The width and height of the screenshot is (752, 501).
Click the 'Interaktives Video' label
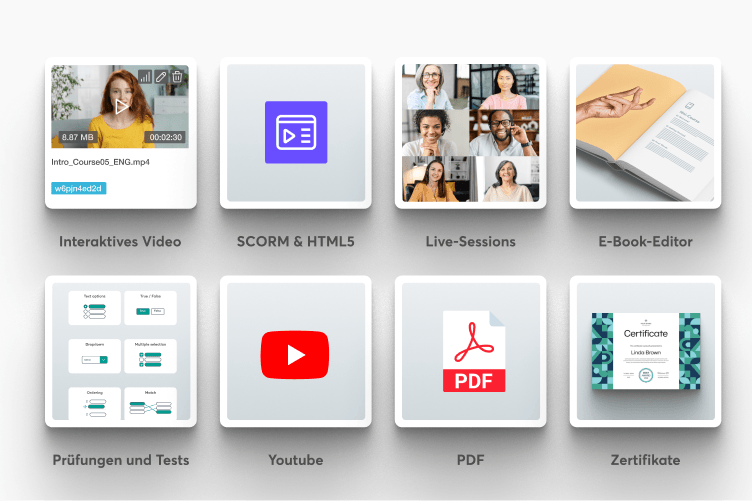[x=120, y=242]
